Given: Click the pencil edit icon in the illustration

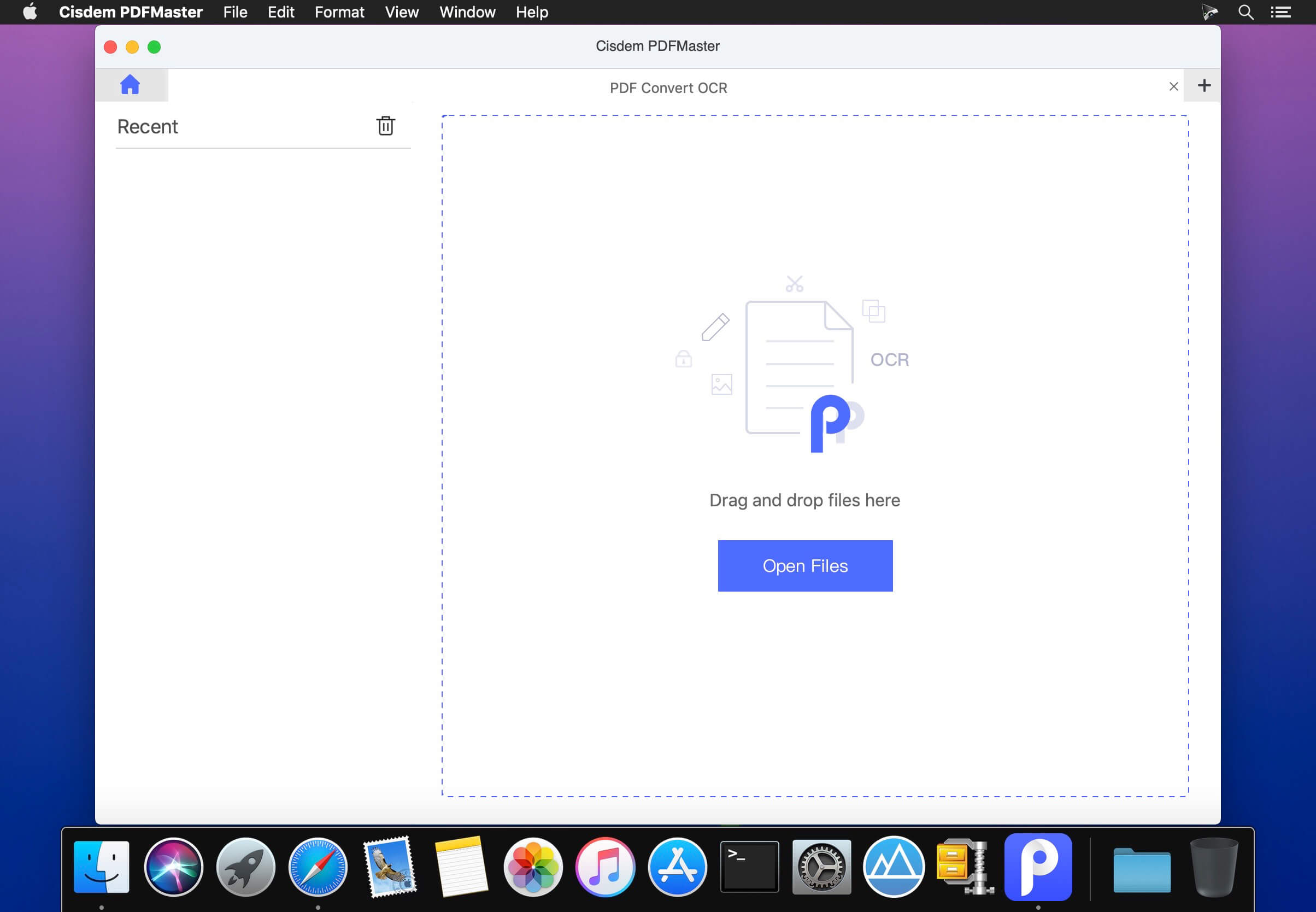Looking at the screenshot, I should click(x=717, y=327).
